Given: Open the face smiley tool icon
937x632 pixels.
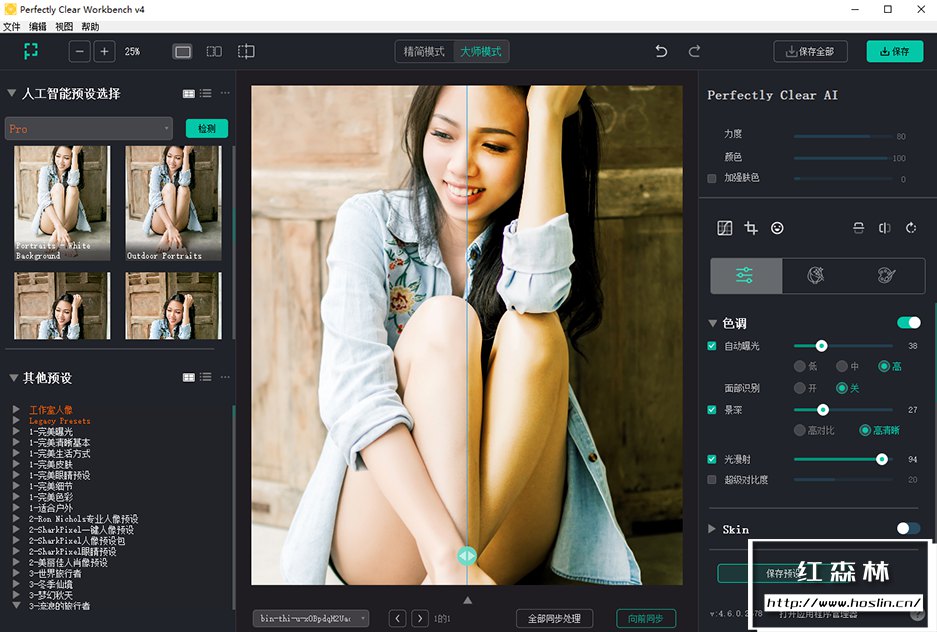Looking at the screenshot, I should 777,228.
